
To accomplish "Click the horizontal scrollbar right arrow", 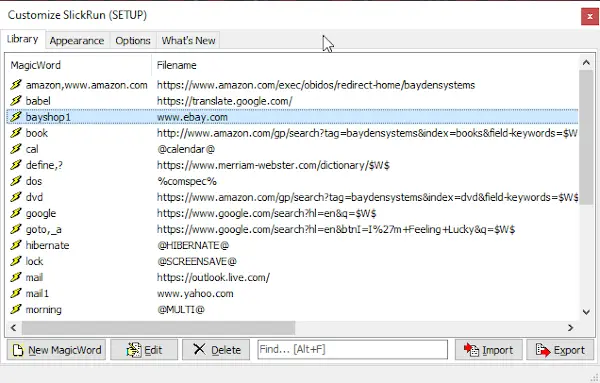I will point(571,328).
